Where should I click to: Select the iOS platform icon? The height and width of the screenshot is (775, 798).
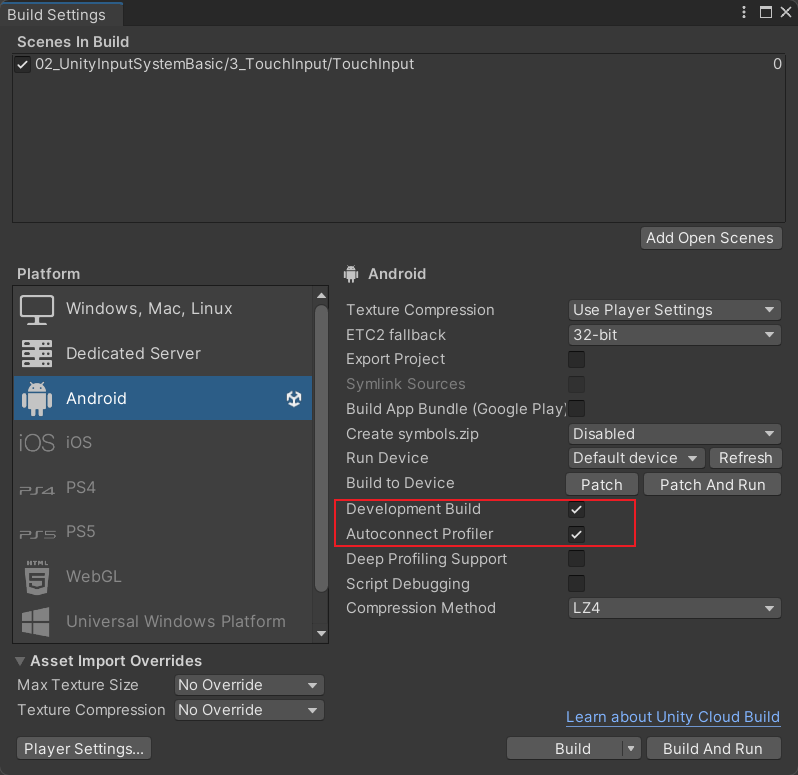point(37,443)
